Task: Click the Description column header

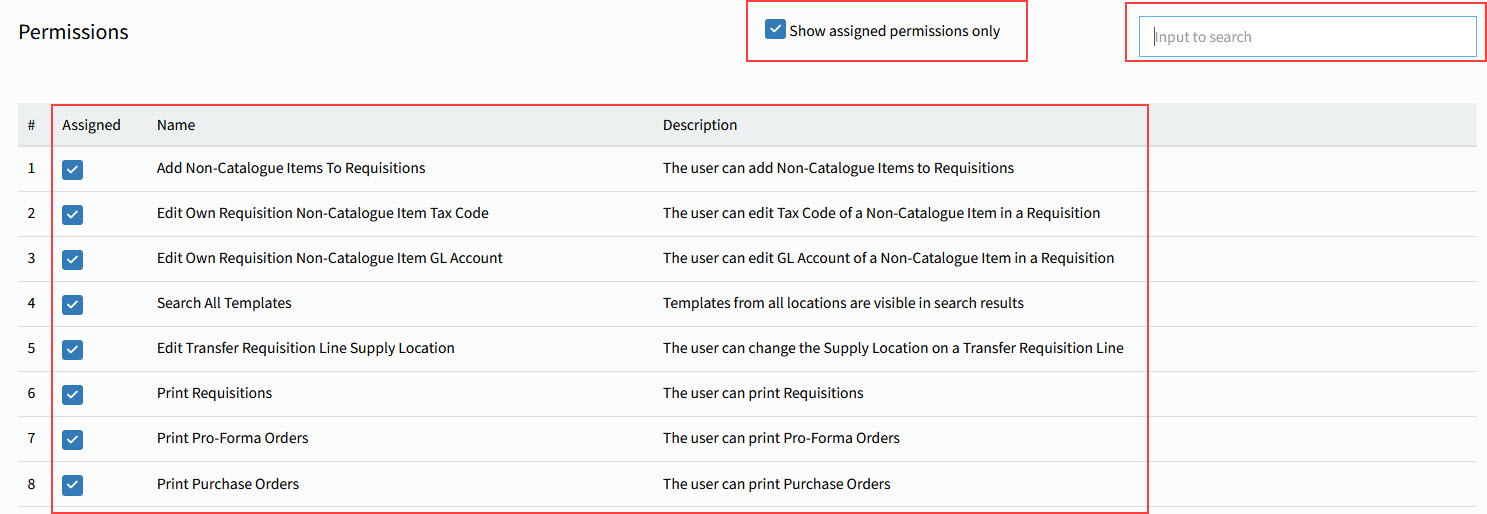Action: tap(700, 125)
